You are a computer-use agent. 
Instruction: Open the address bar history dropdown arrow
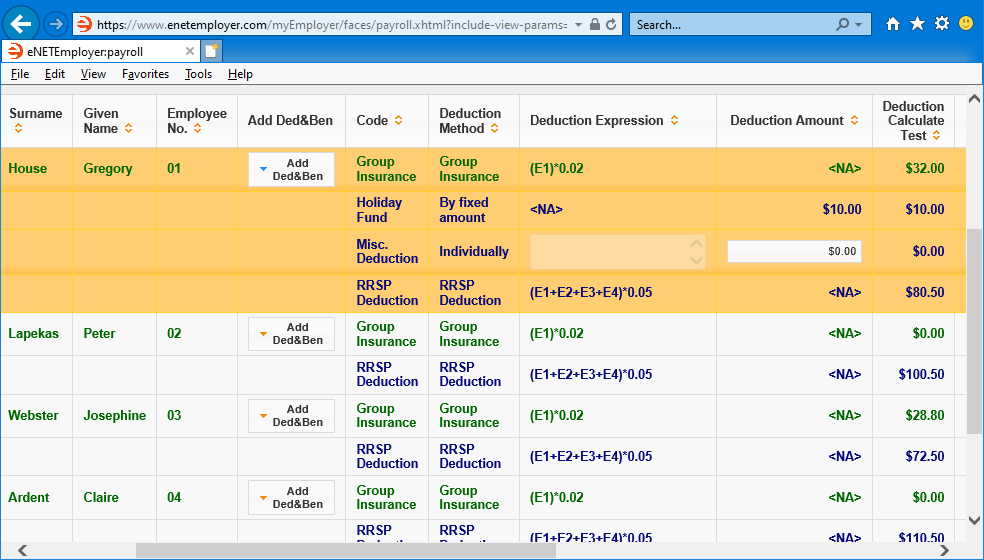tap(578, 25)
